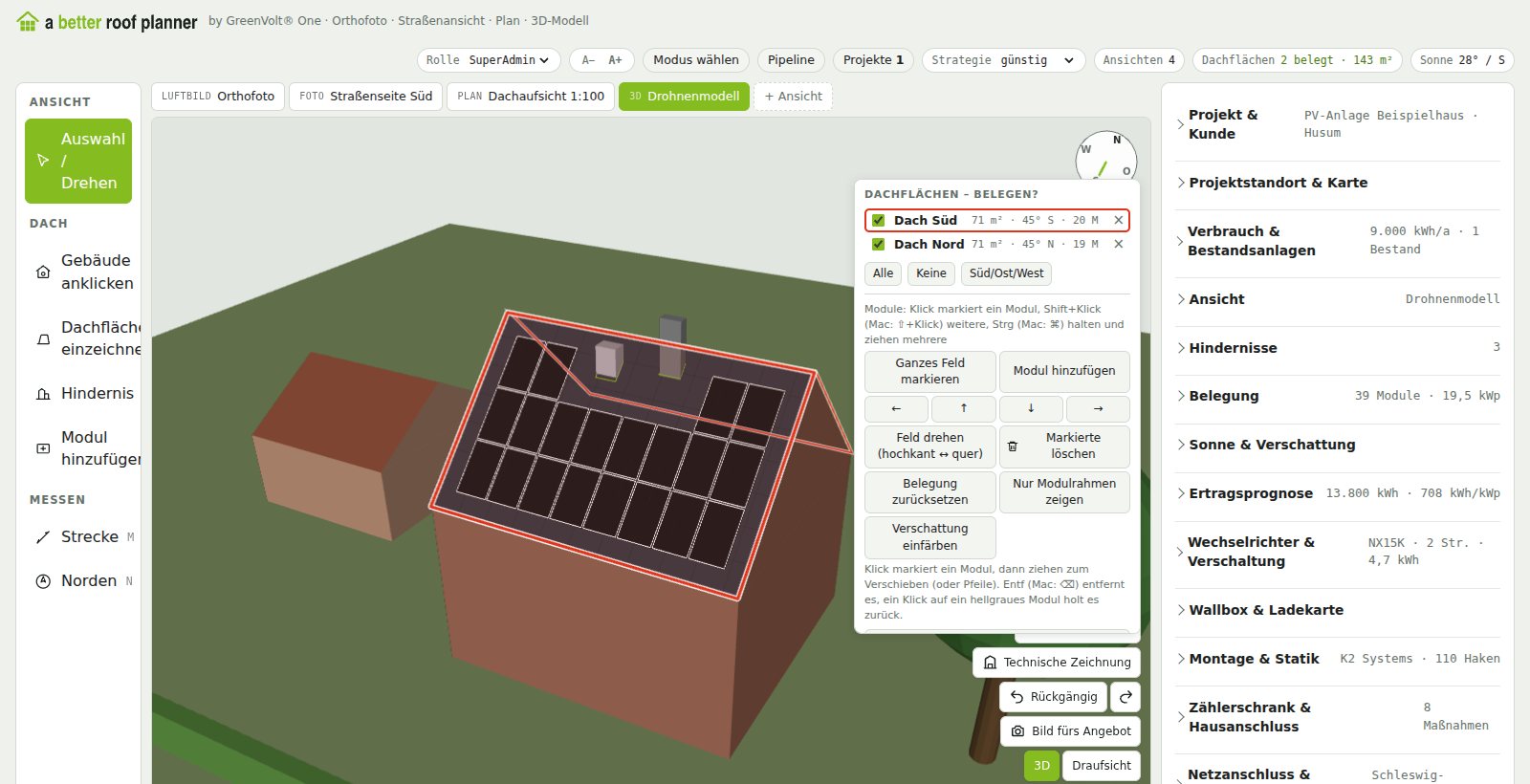Toggle Nur Modulrahmen zeigen
1530x784 pixels.
1064,491
